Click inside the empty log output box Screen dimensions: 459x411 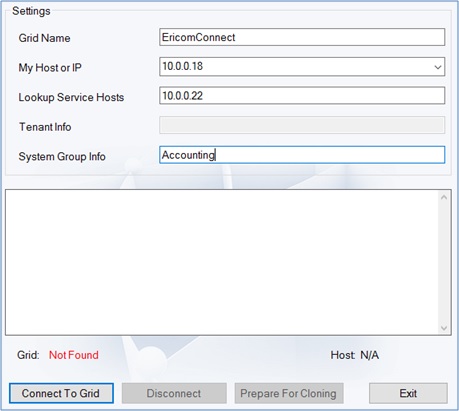coord(222,262)
